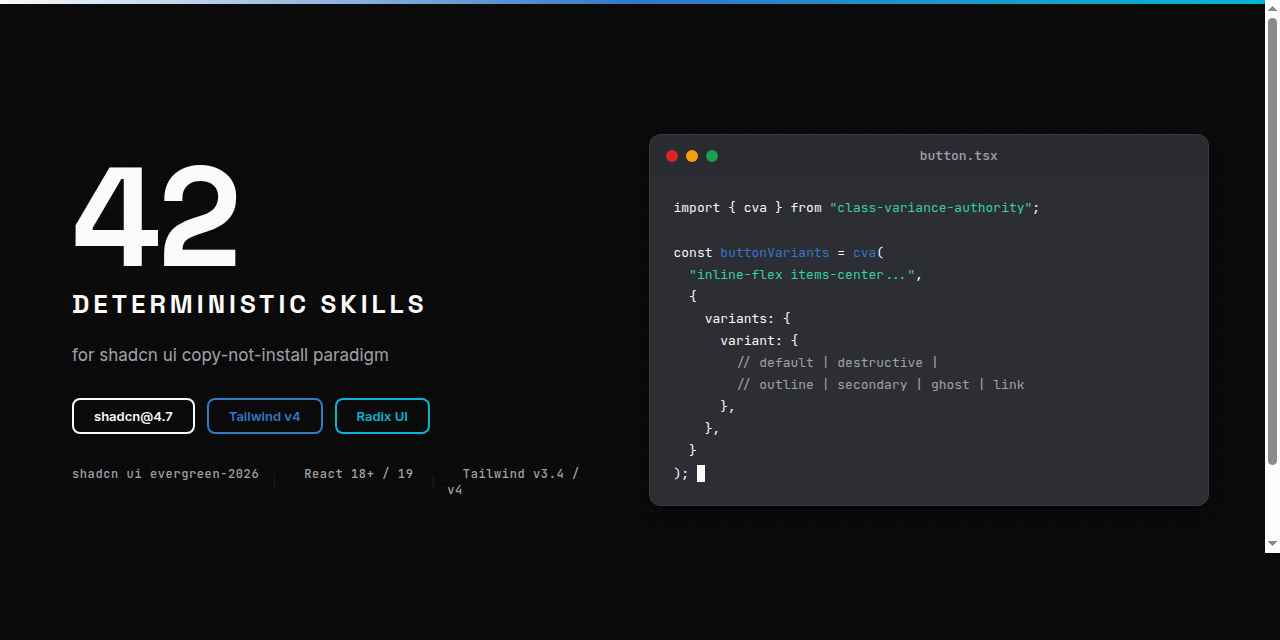Click the 'variant: {' code line

[x=759, y=340]
